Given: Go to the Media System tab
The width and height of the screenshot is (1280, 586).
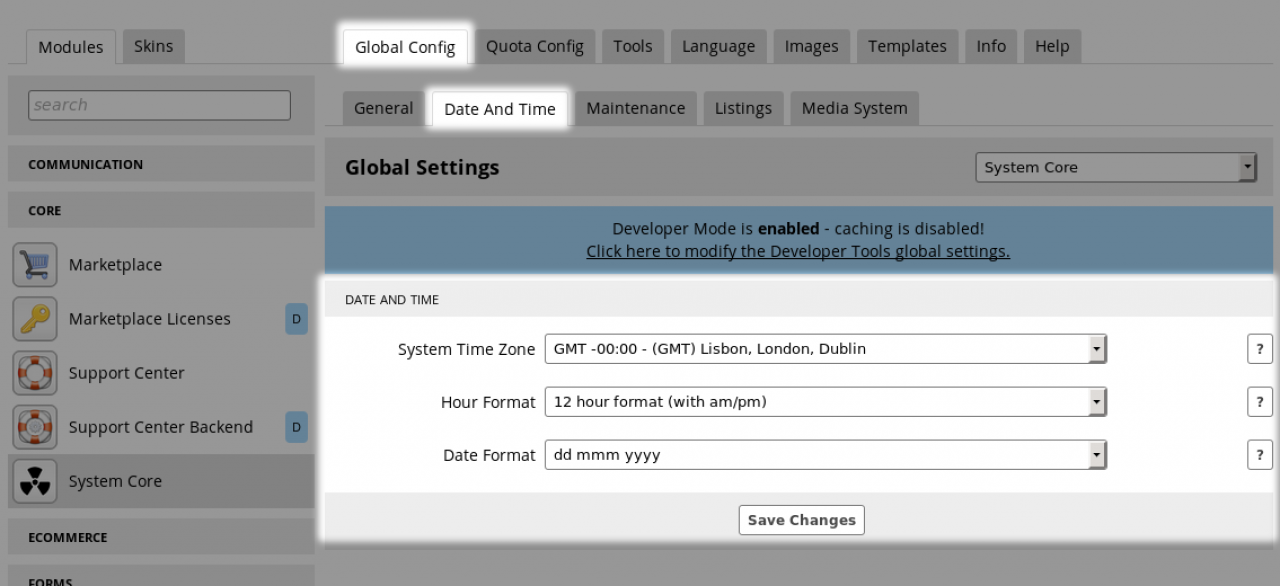Looking at the screenshot, I should (x=854, y=108).
